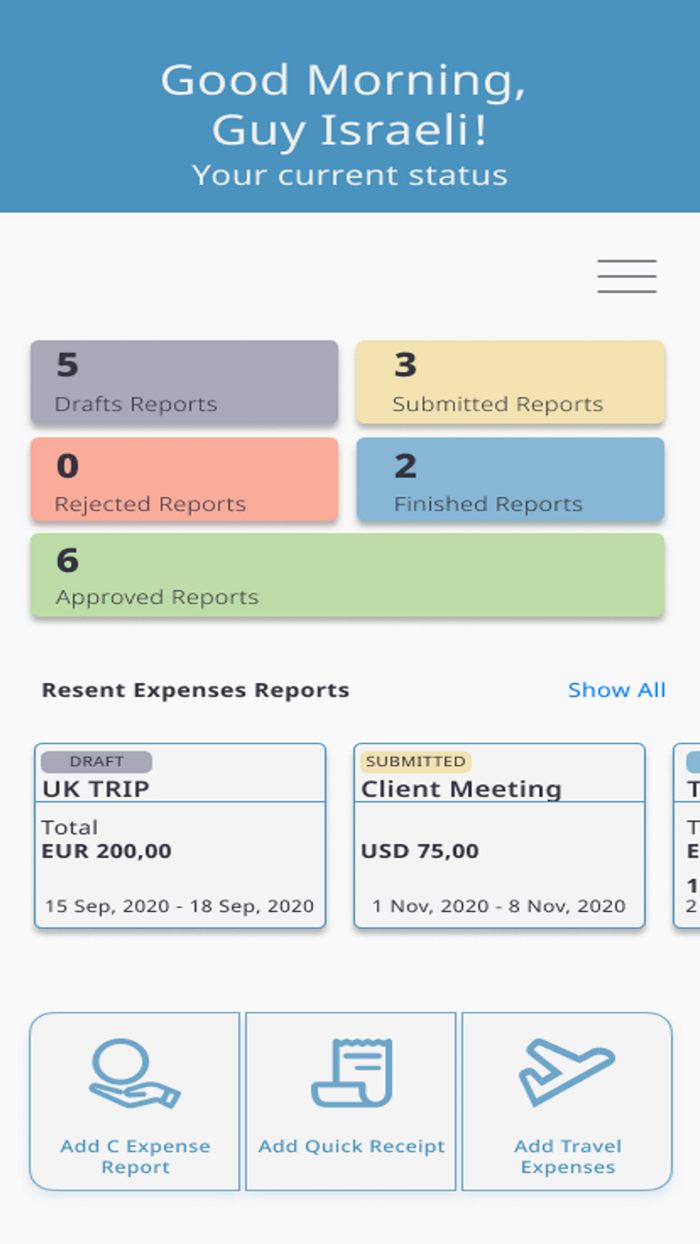
Task: Tap the Your current status header area
Action: click(x=350, y=175)
